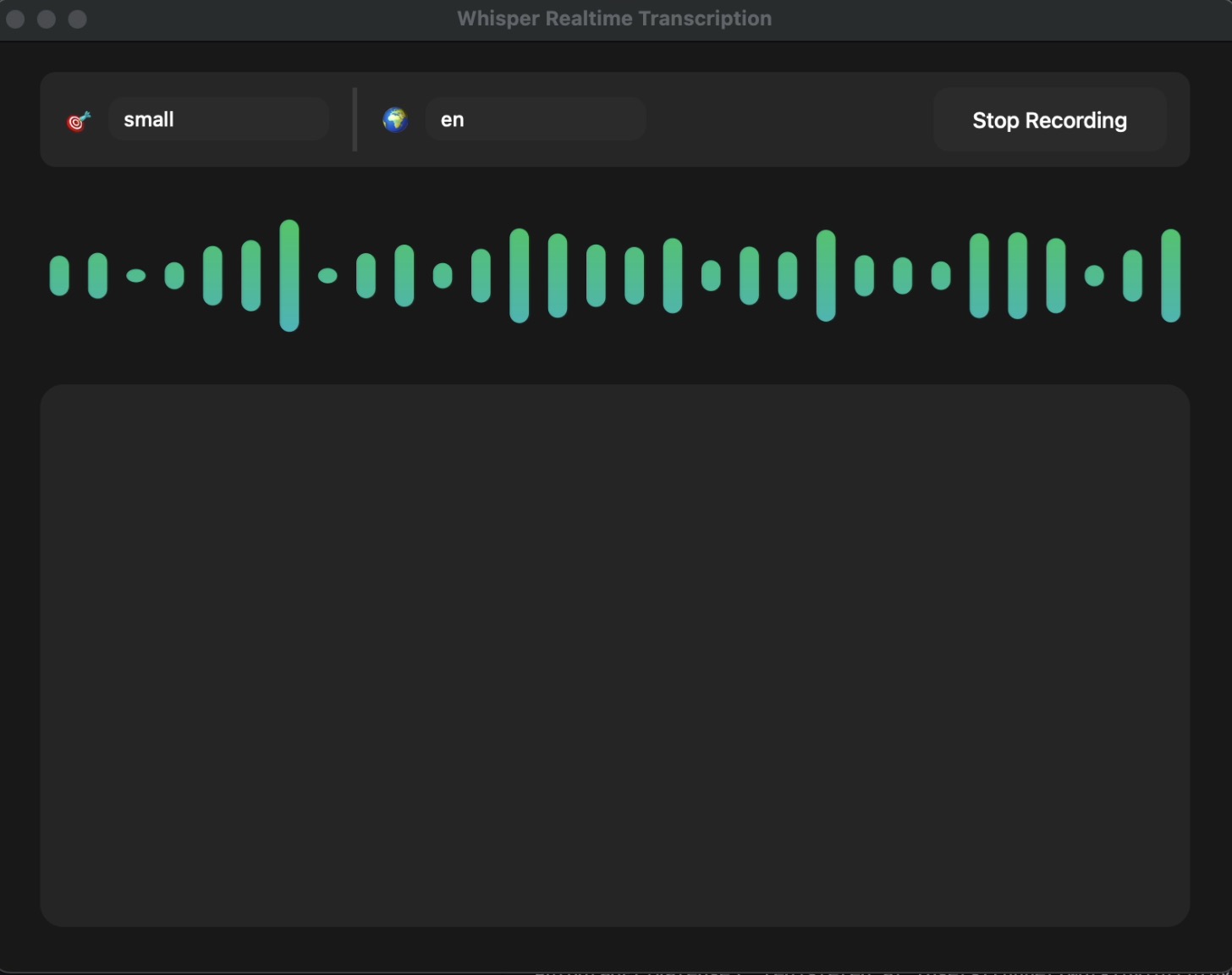The height and width of the screenshot is (975, 1232).
Task: Click the Stop Recording button
Action: (x=1049, y=119)
